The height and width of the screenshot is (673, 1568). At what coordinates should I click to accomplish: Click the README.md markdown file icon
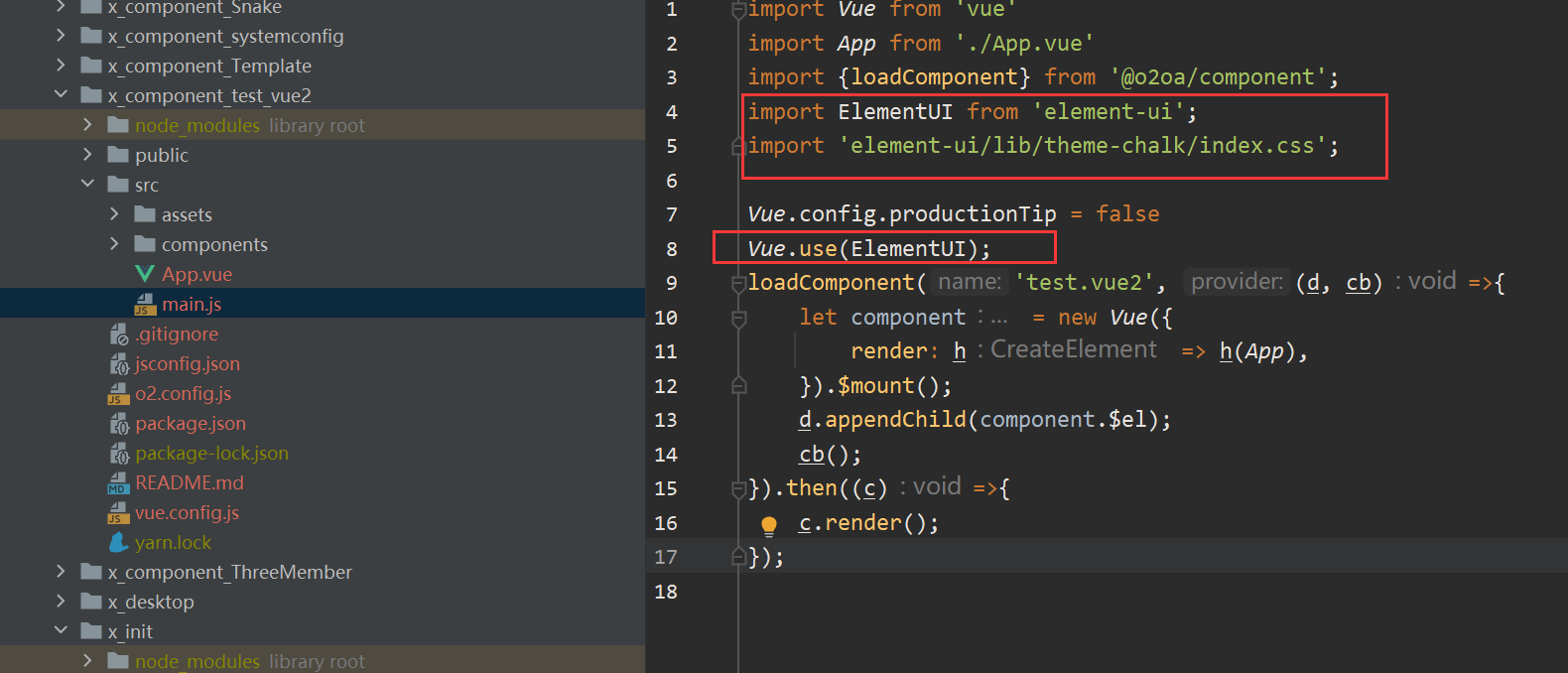click(x=119, y=483)
